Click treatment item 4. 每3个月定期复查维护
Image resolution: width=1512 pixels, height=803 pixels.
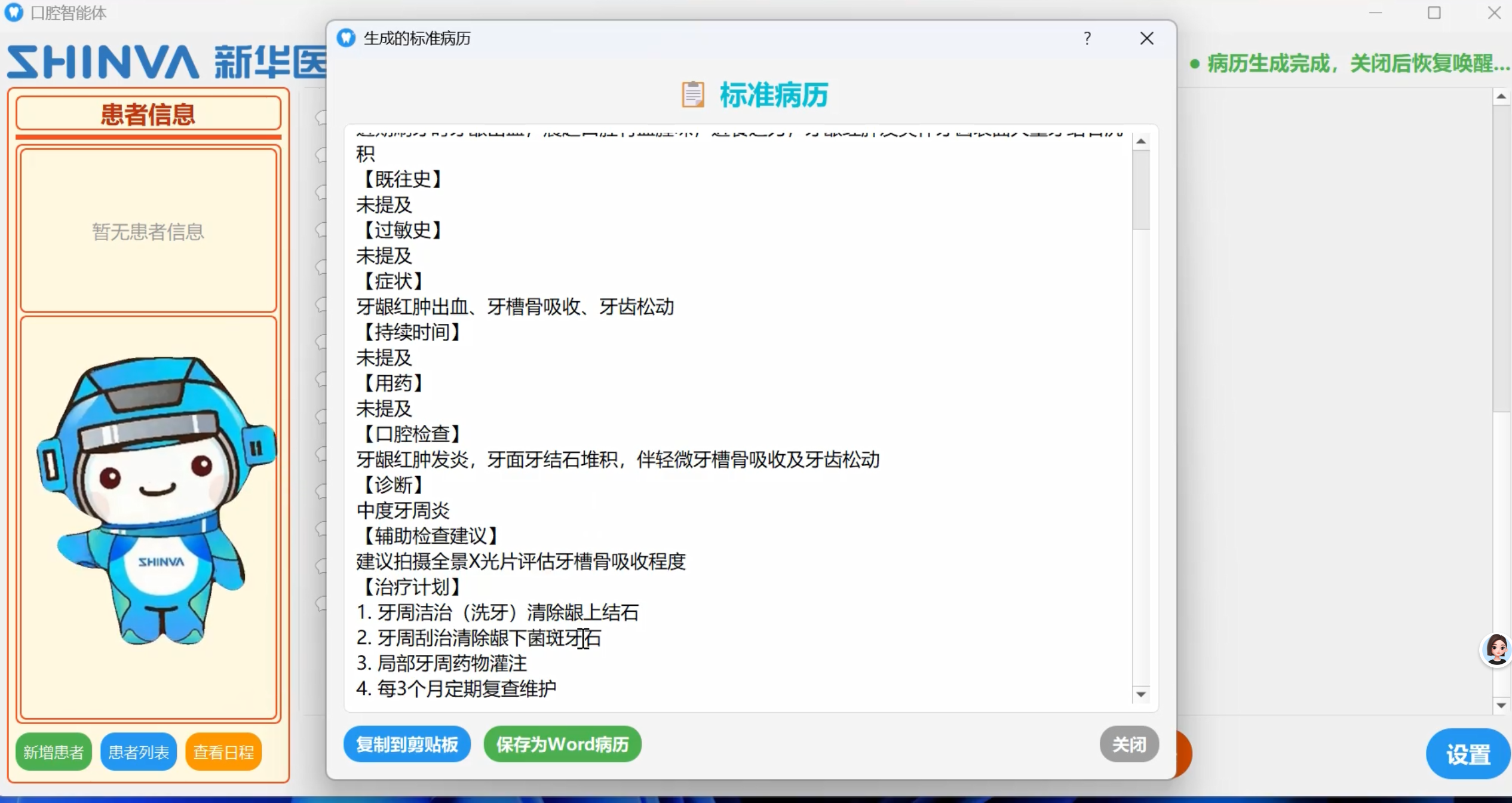[x=456, y=689]
